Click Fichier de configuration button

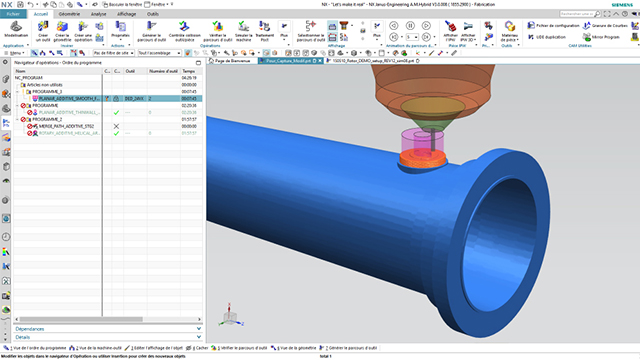coord(553,25)
